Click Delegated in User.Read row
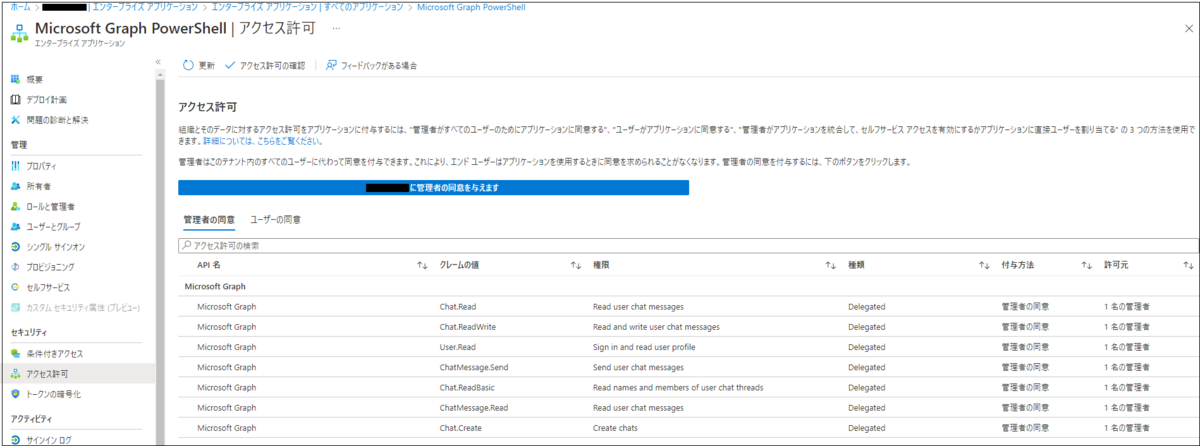The width and height of the screenshot is (1200, 446). point(866,347)
